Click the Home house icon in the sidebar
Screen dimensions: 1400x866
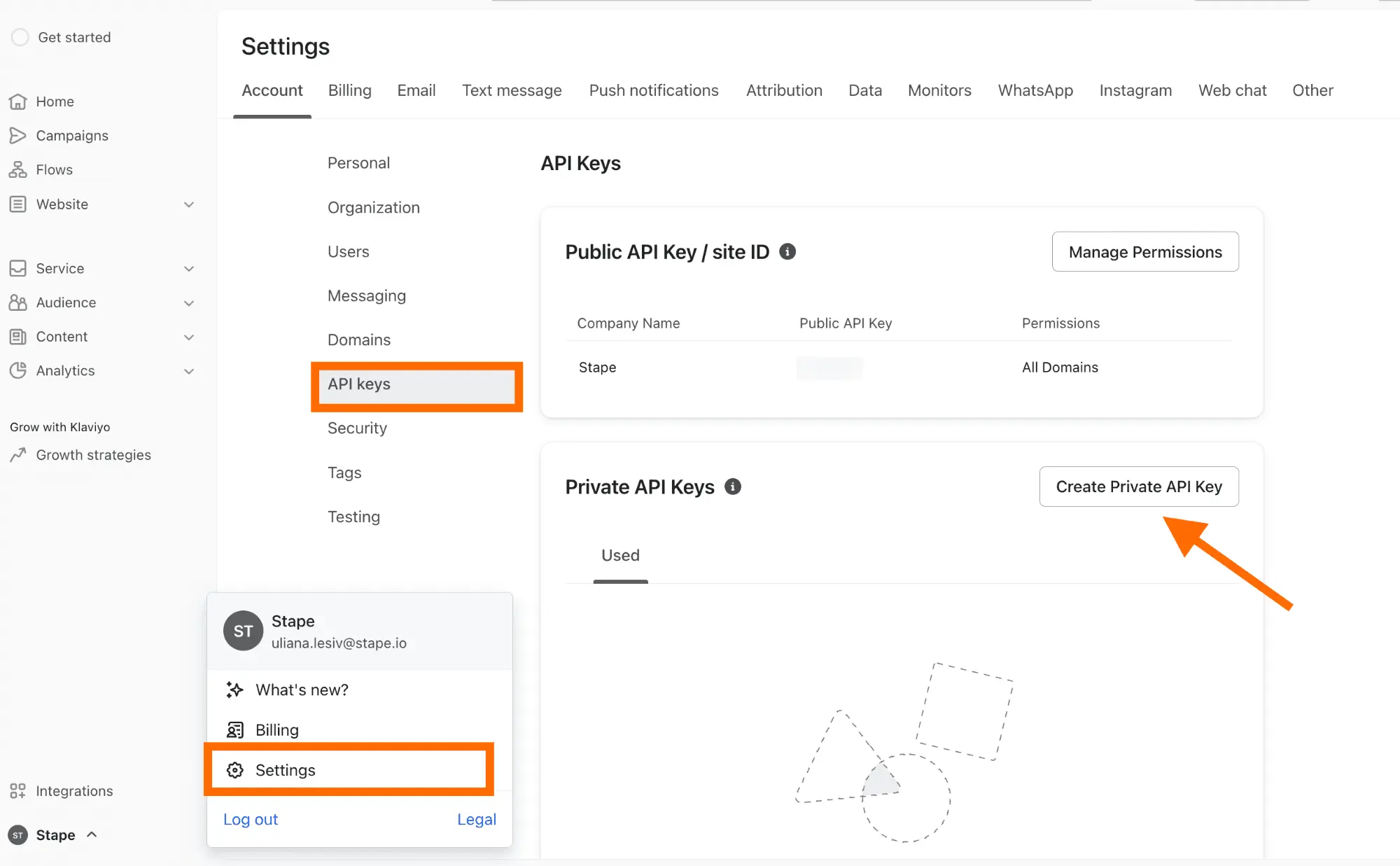(17, 102)
